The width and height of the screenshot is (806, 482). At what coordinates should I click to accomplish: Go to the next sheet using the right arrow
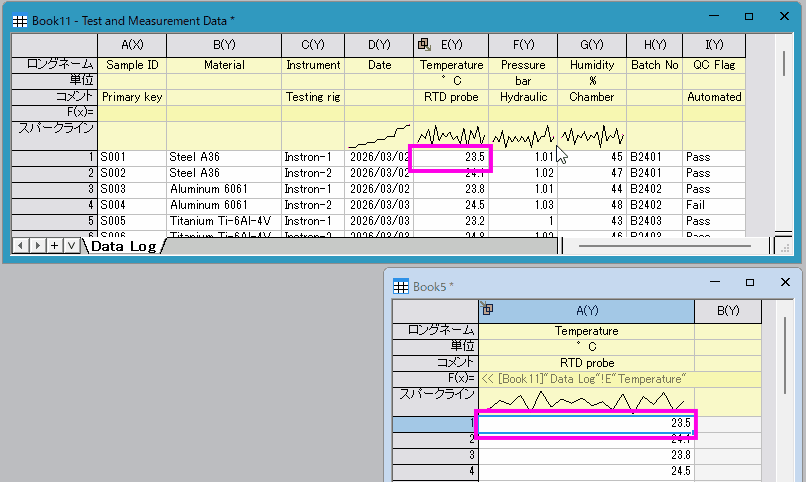pyautogui.click(x=37, y=246)
